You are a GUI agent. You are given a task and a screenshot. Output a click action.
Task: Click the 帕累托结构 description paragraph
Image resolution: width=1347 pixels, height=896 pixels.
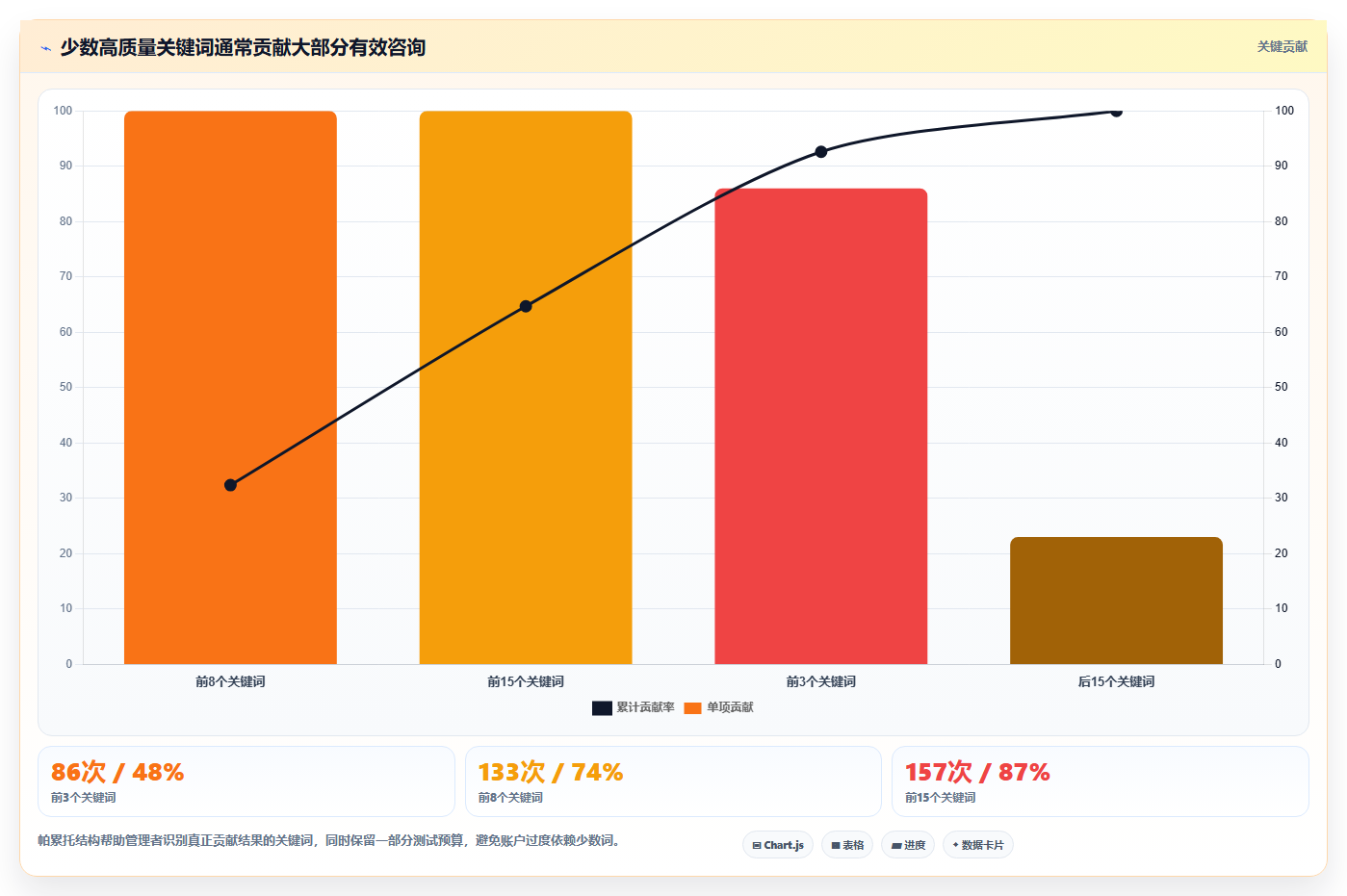[x=331, y=840]
